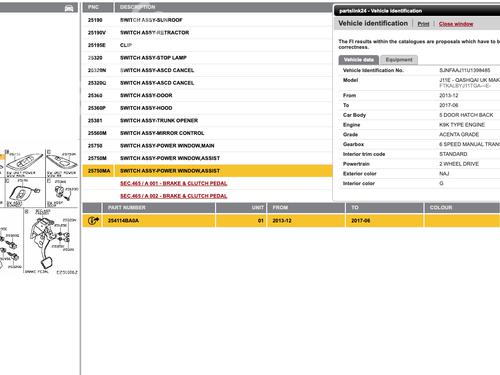
Task: Select row 25360P SWITCH ASSY-HOOD
Action: tap(207, 108)
